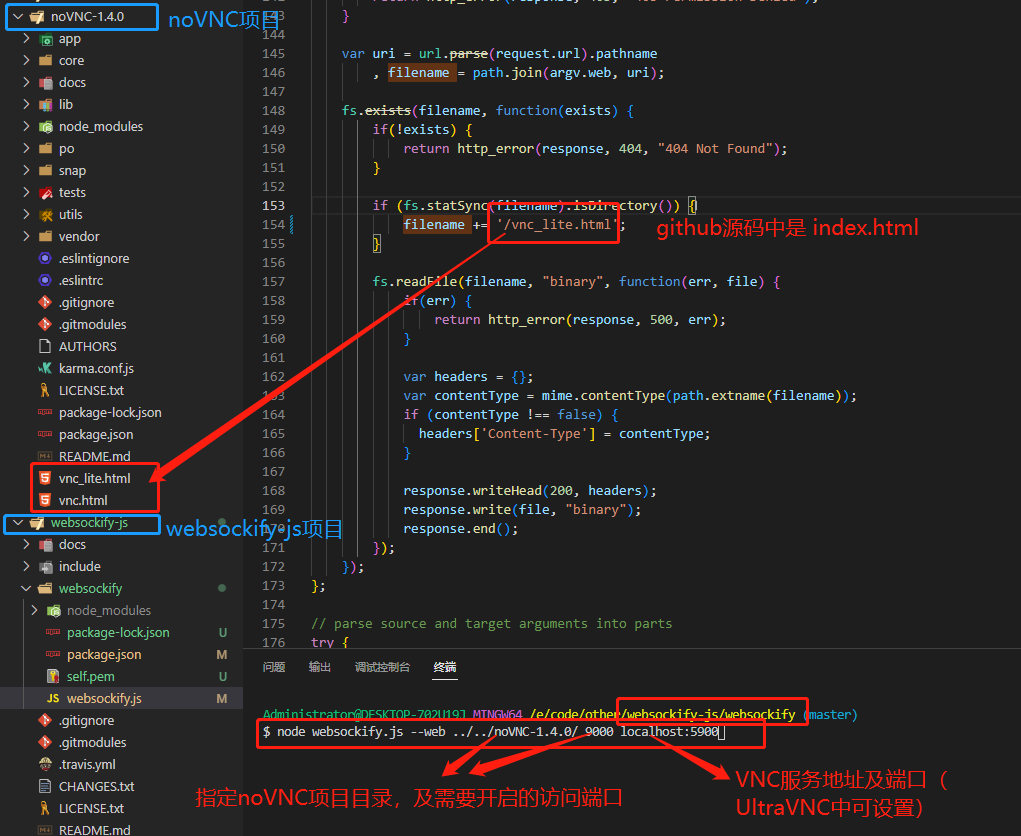Open package-lock.json marked U in websockify folder

118,633
